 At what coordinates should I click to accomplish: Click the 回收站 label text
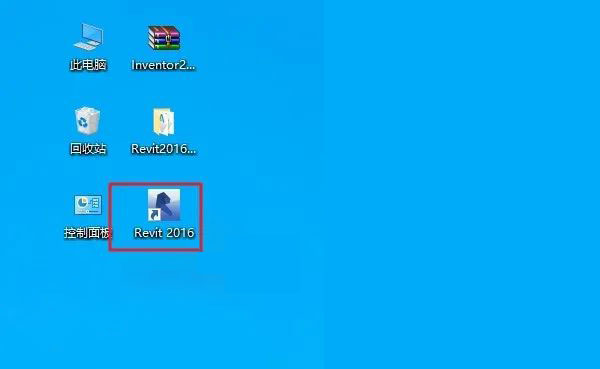tap(88, 149)
